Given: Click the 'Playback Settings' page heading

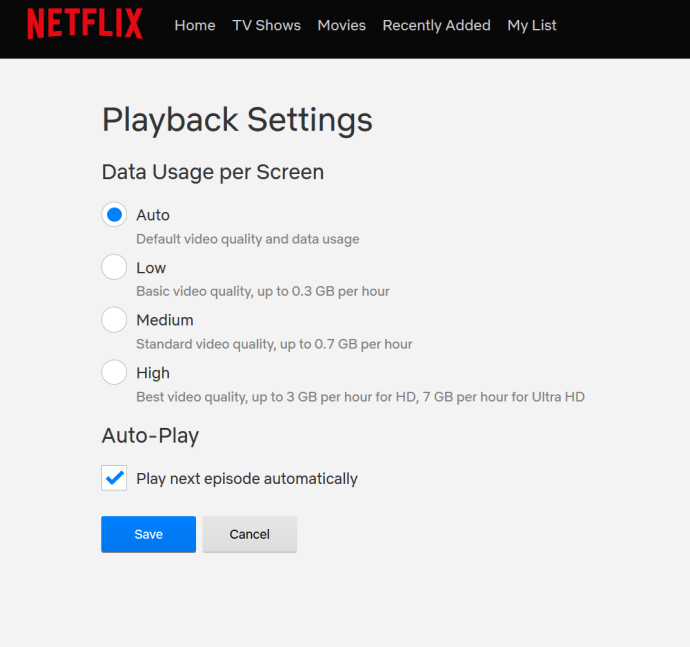Looking at the screenshot, I should pyautogui.click(x=237, y=120).
